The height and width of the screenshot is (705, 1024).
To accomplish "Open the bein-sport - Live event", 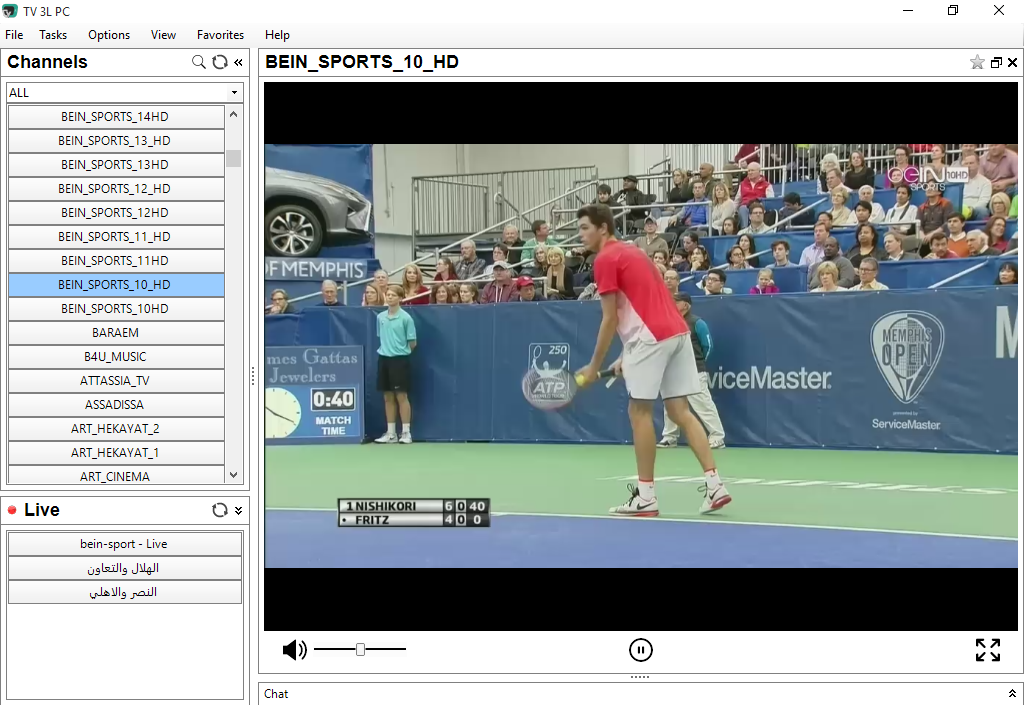I will [x=124, y=544].
